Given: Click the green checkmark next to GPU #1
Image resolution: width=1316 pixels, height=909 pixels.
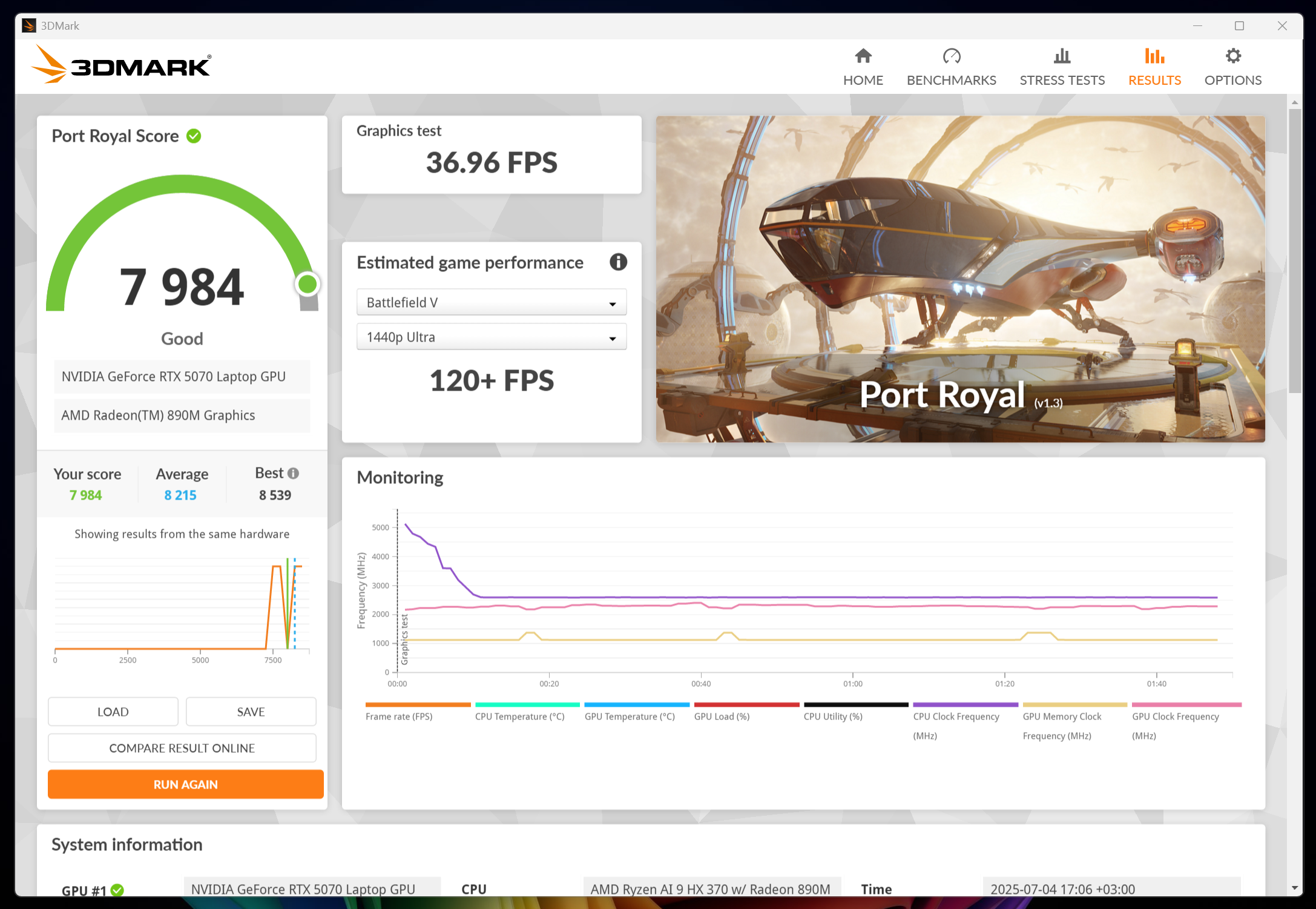Looking at the screenshot, I should [x=117, y=890].
